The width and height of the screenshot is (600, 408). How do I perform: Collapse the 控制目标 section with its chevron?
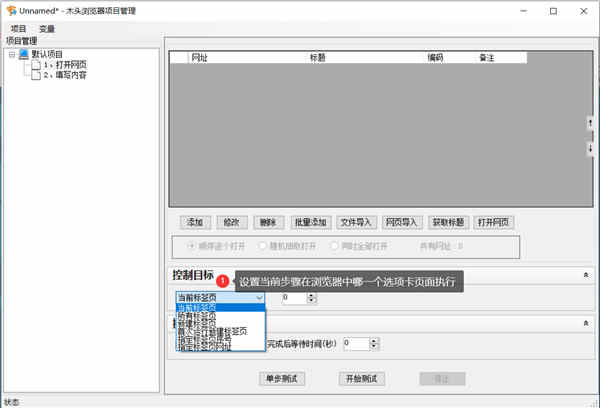[586, 275]
